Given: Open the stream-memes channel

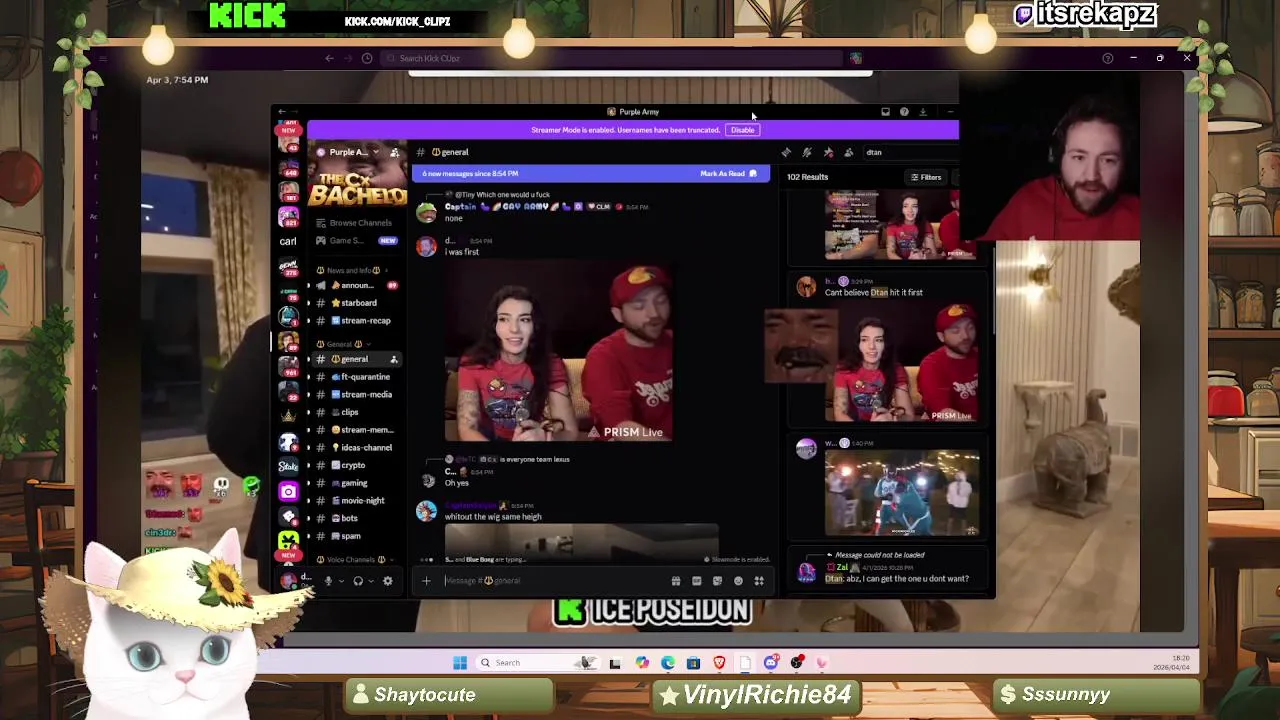Looking at the screenshot, I should pos(355,430).
